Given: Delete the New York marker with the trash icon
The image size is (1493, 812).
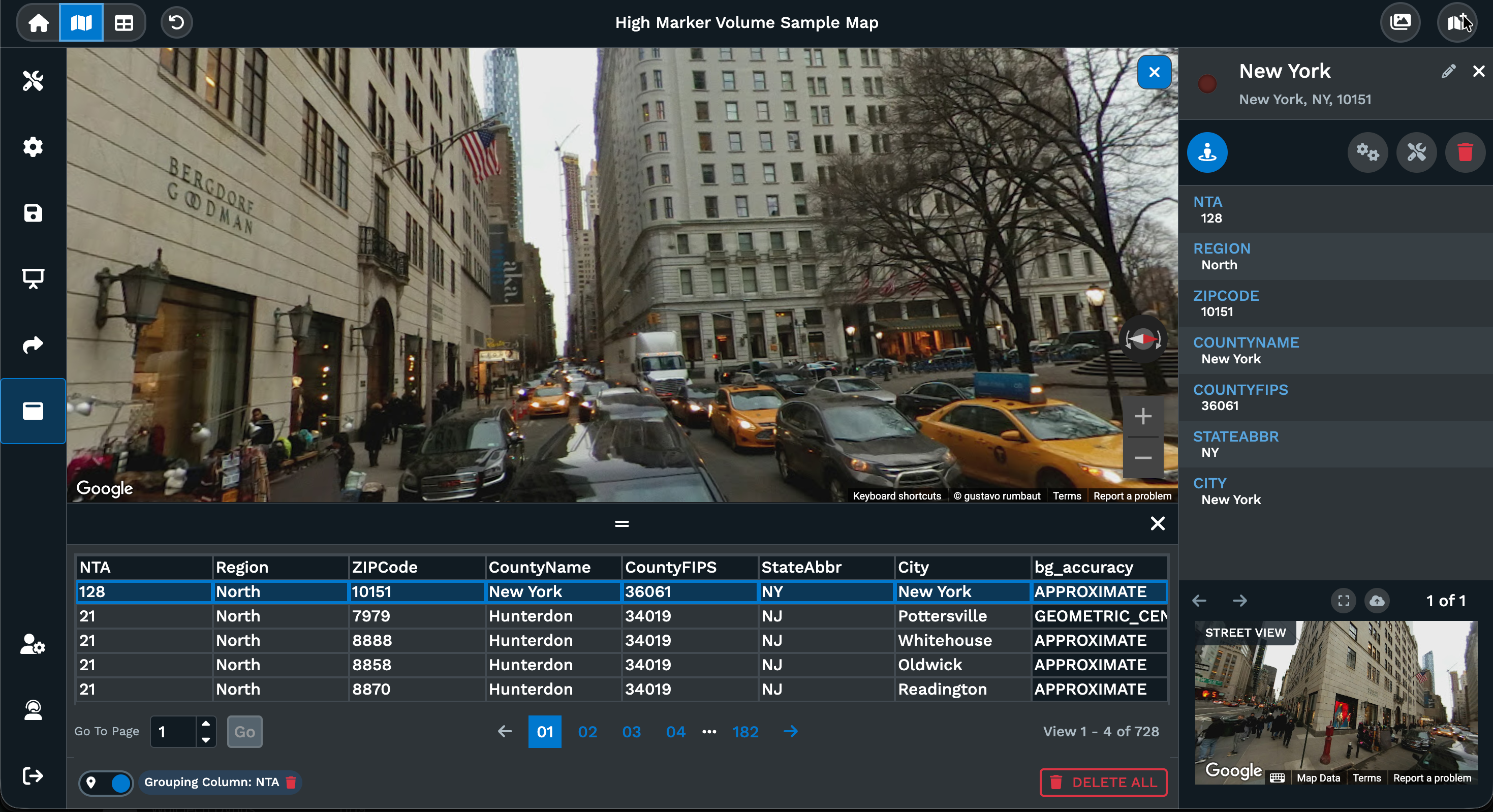Looking at the screenshot, I should [x=1465, y=152].
